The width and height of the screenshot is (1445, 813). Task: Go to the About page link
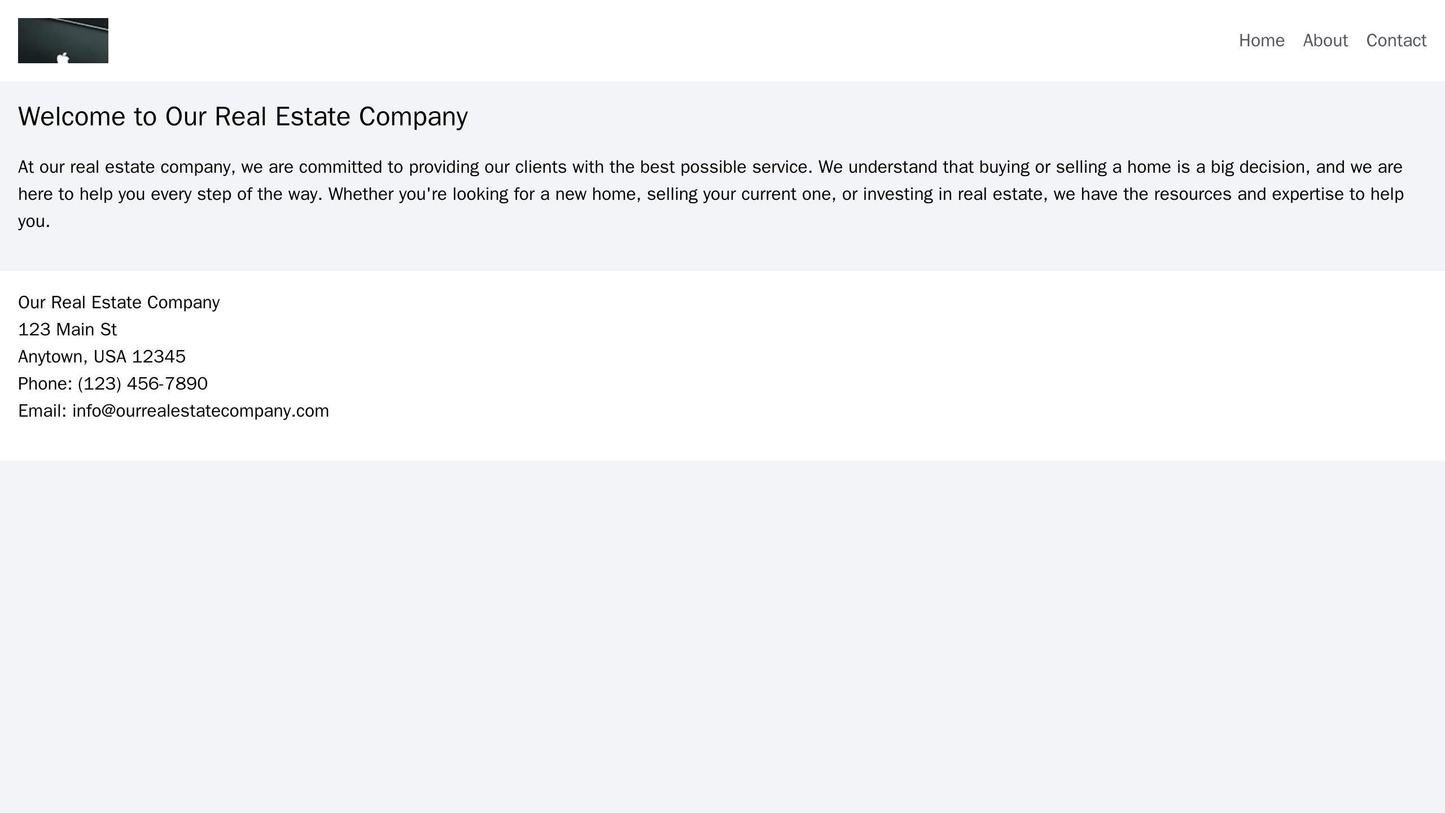pos(1325,40)
